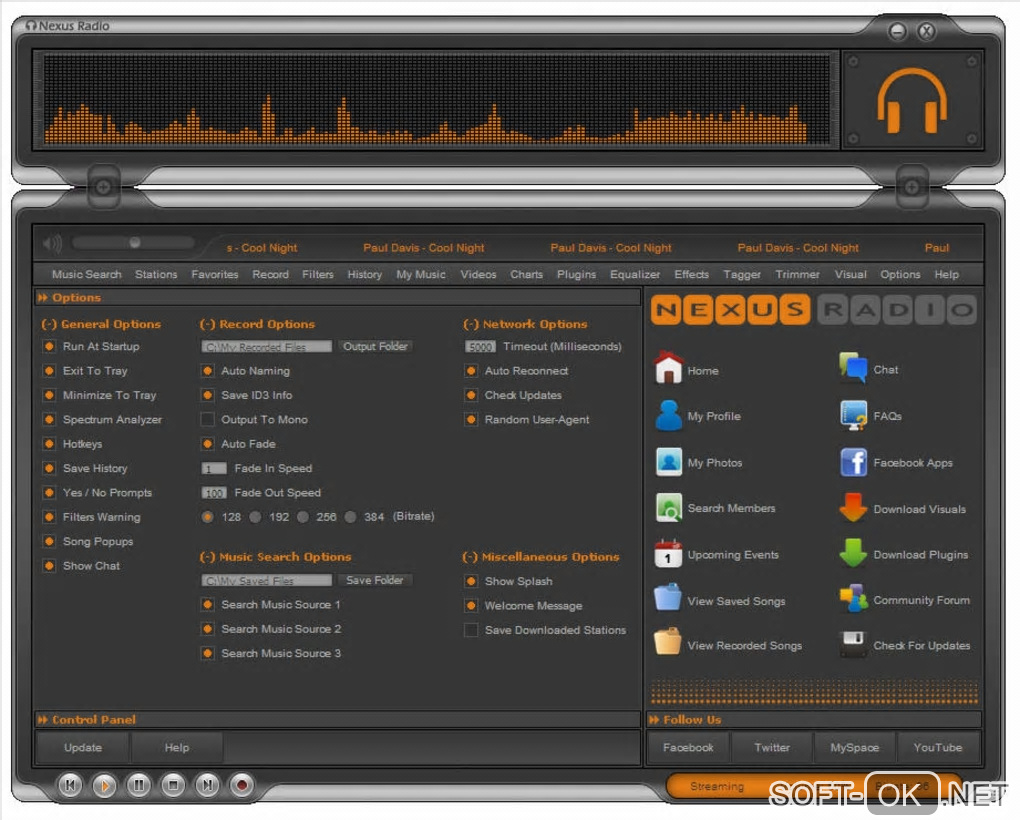1020x820 pixels.
Task: Click the Save Folder button
Action: coord(375,579)
